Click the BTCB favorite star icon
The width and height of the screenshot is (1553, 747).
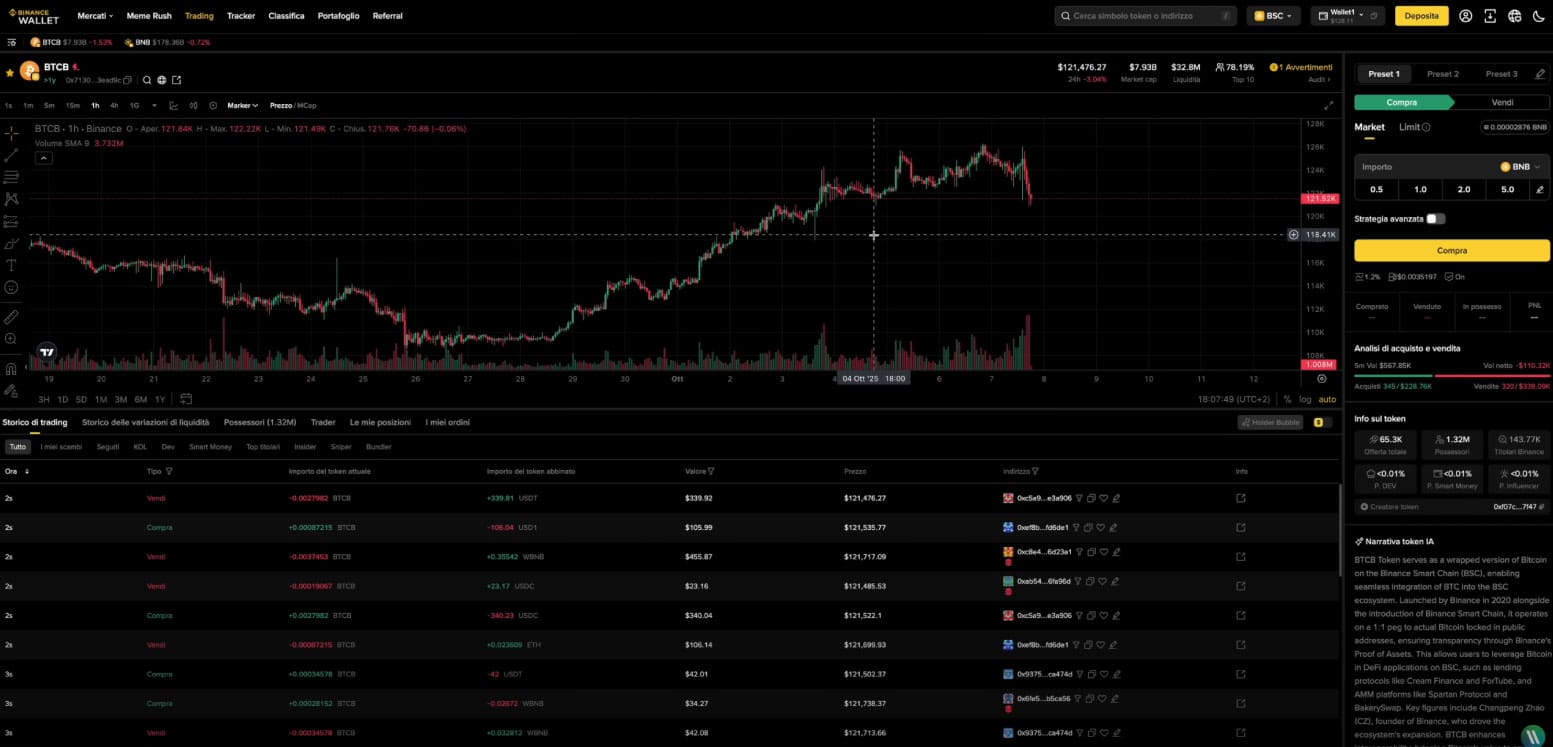pyautogui.click(x=10, y=73)
